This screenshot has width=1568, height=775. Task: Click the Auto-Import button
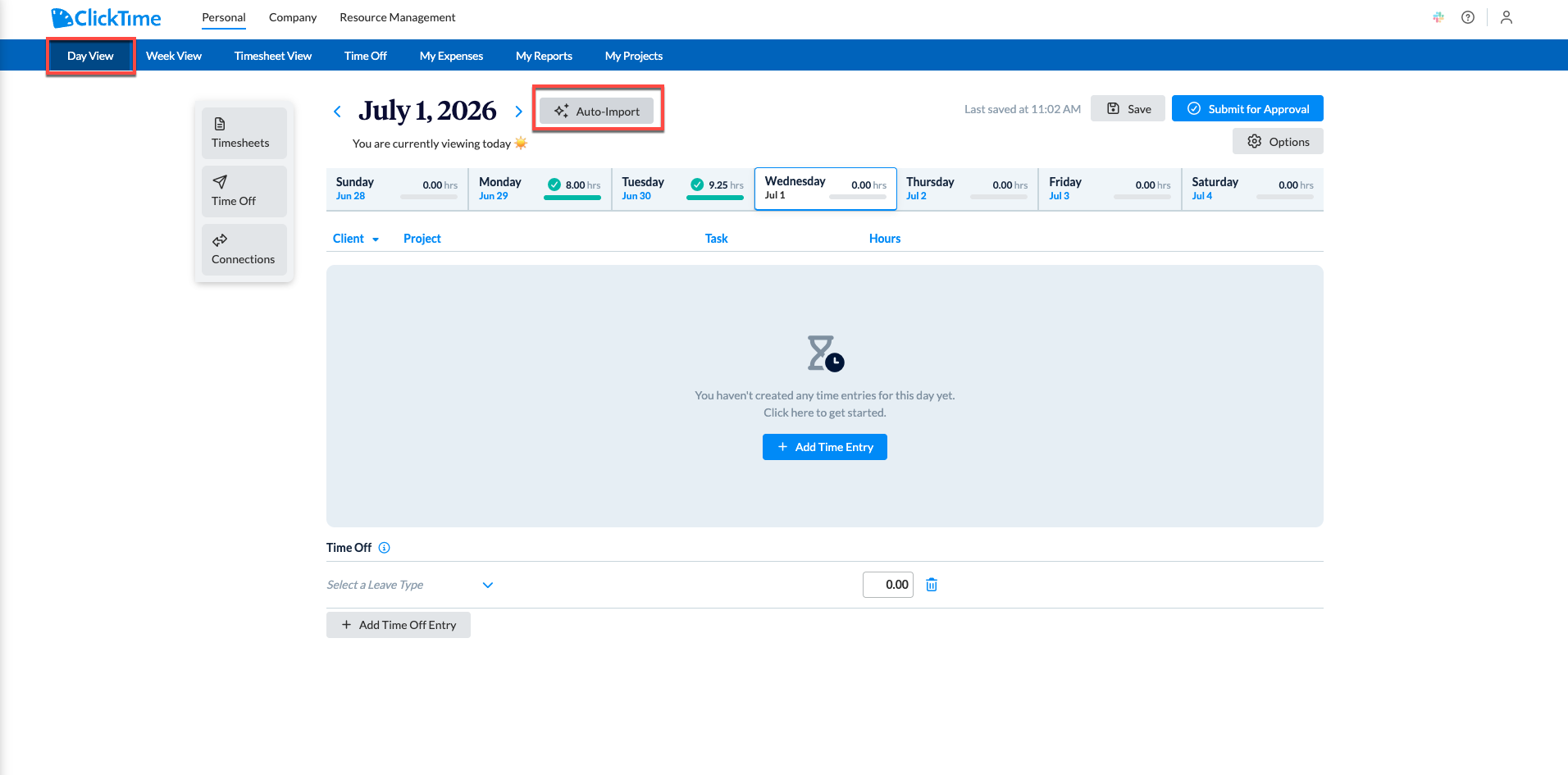[597, 111]
